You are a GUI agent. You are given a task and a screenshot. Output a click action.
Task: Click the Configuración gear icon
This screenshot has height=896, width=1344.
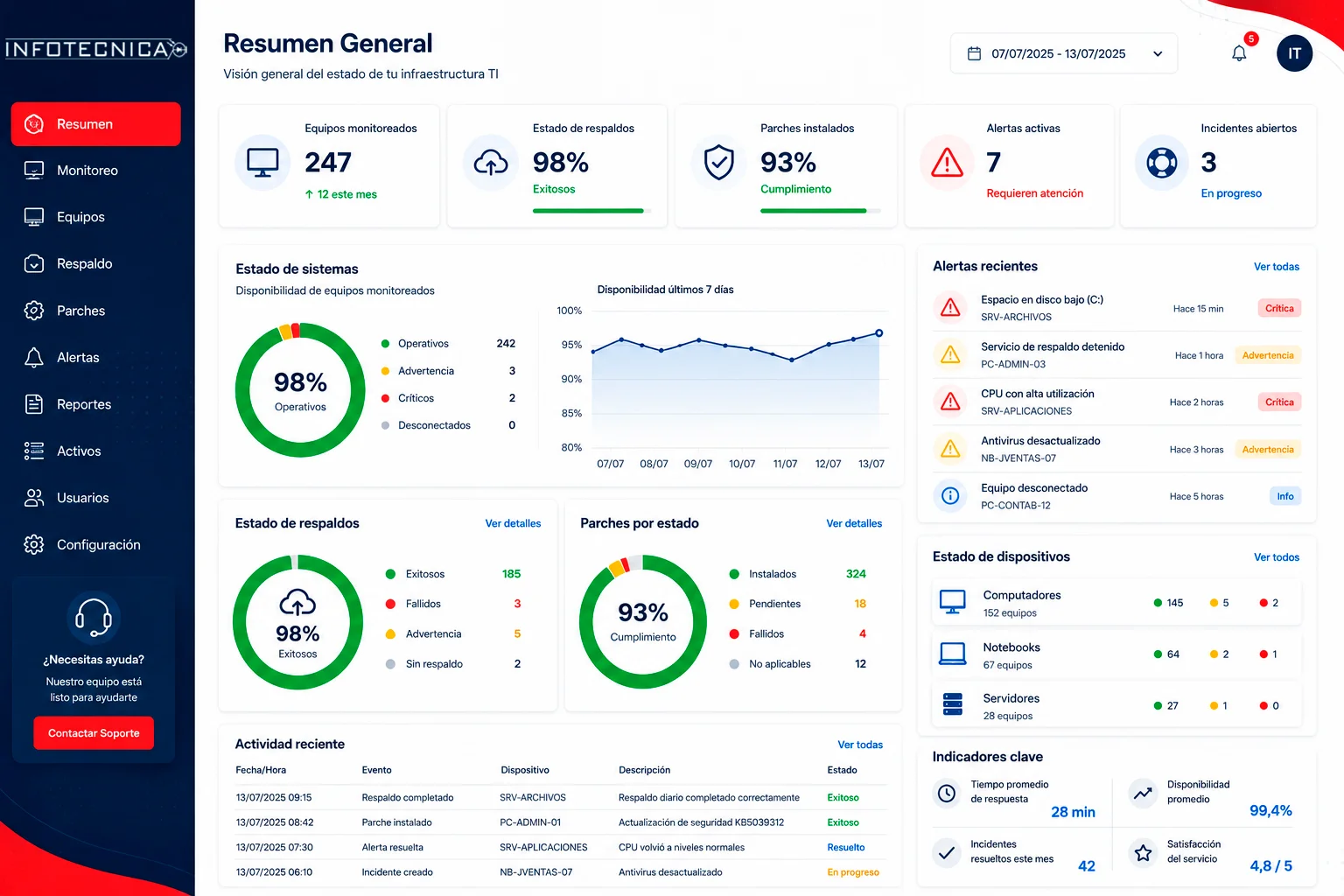(x=34, y=544)
